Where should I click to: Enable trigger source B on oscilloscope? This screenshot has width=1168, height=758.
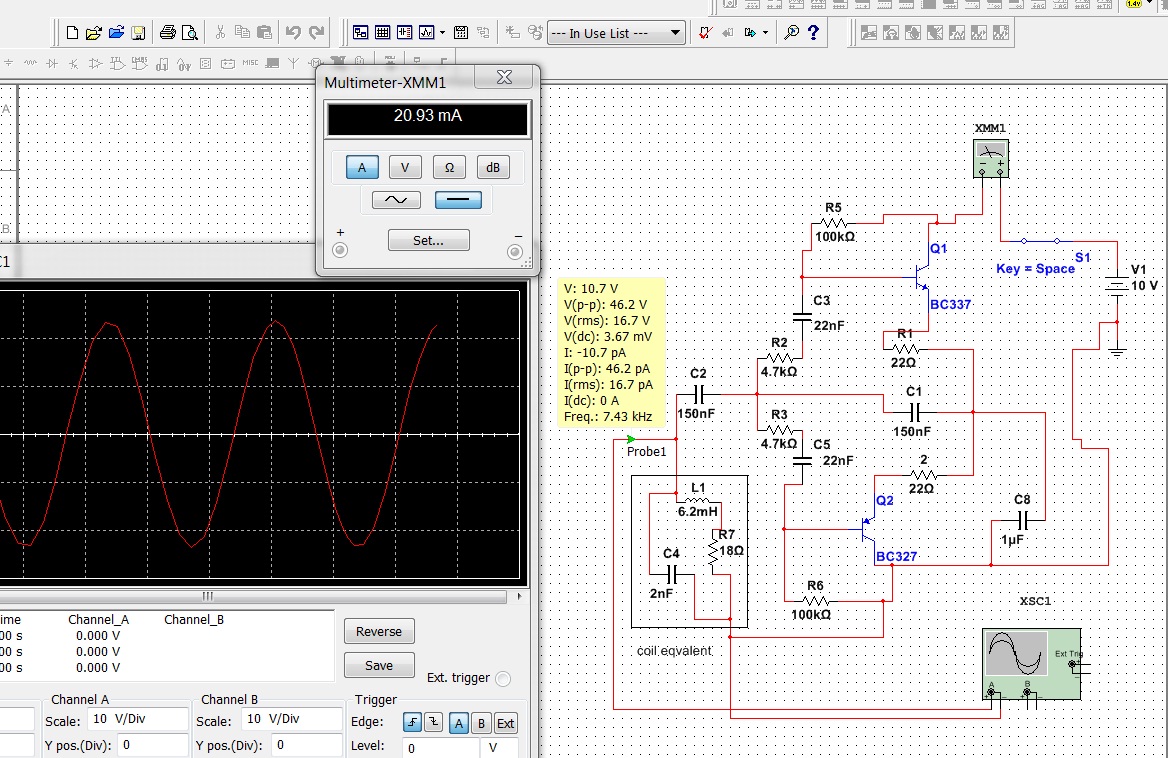[480, 723]
